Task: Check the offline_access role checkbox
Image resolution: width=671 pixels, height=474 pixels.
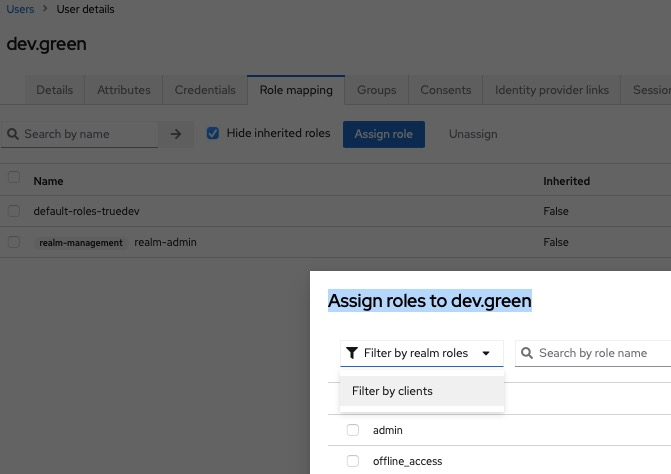Action: point(353,461)
